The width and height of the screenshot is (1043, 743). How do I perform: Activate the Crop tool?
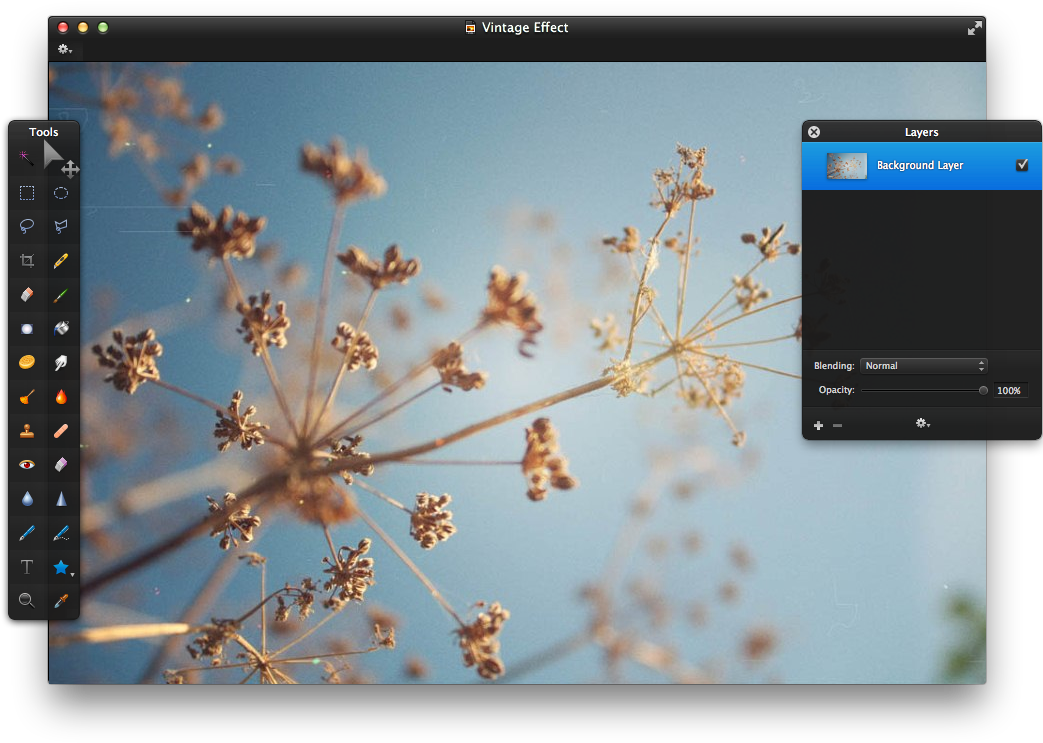click(x=27, y=261)
